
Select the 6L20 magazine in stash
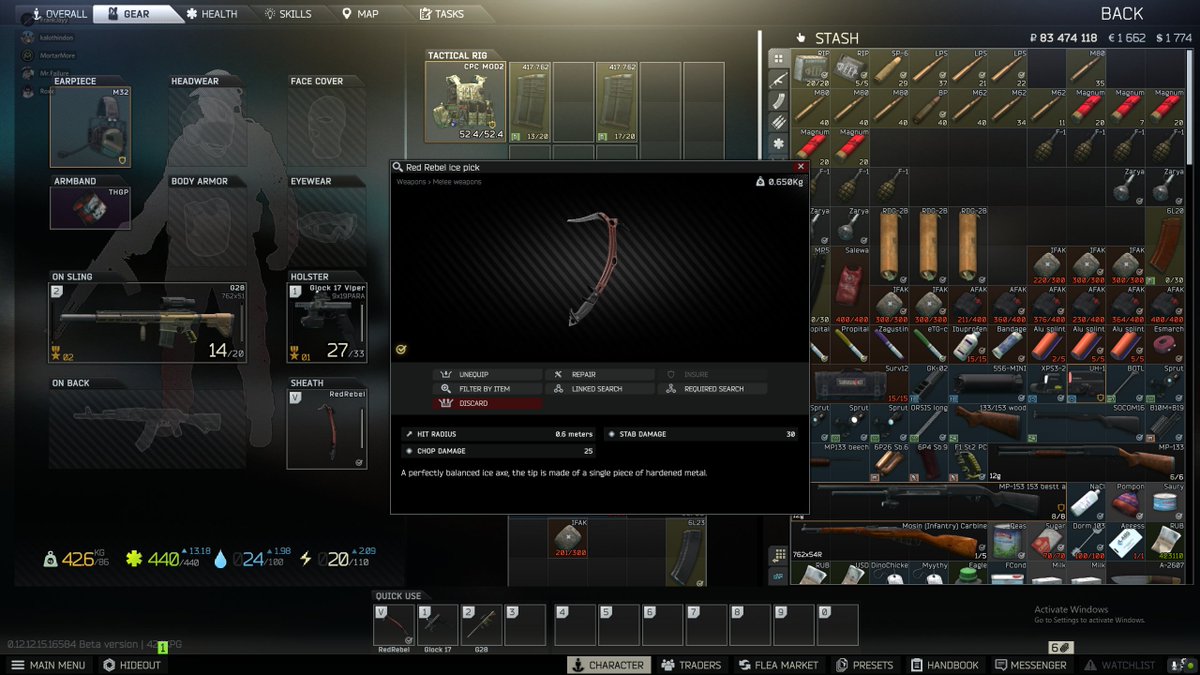click(1164, 247)
